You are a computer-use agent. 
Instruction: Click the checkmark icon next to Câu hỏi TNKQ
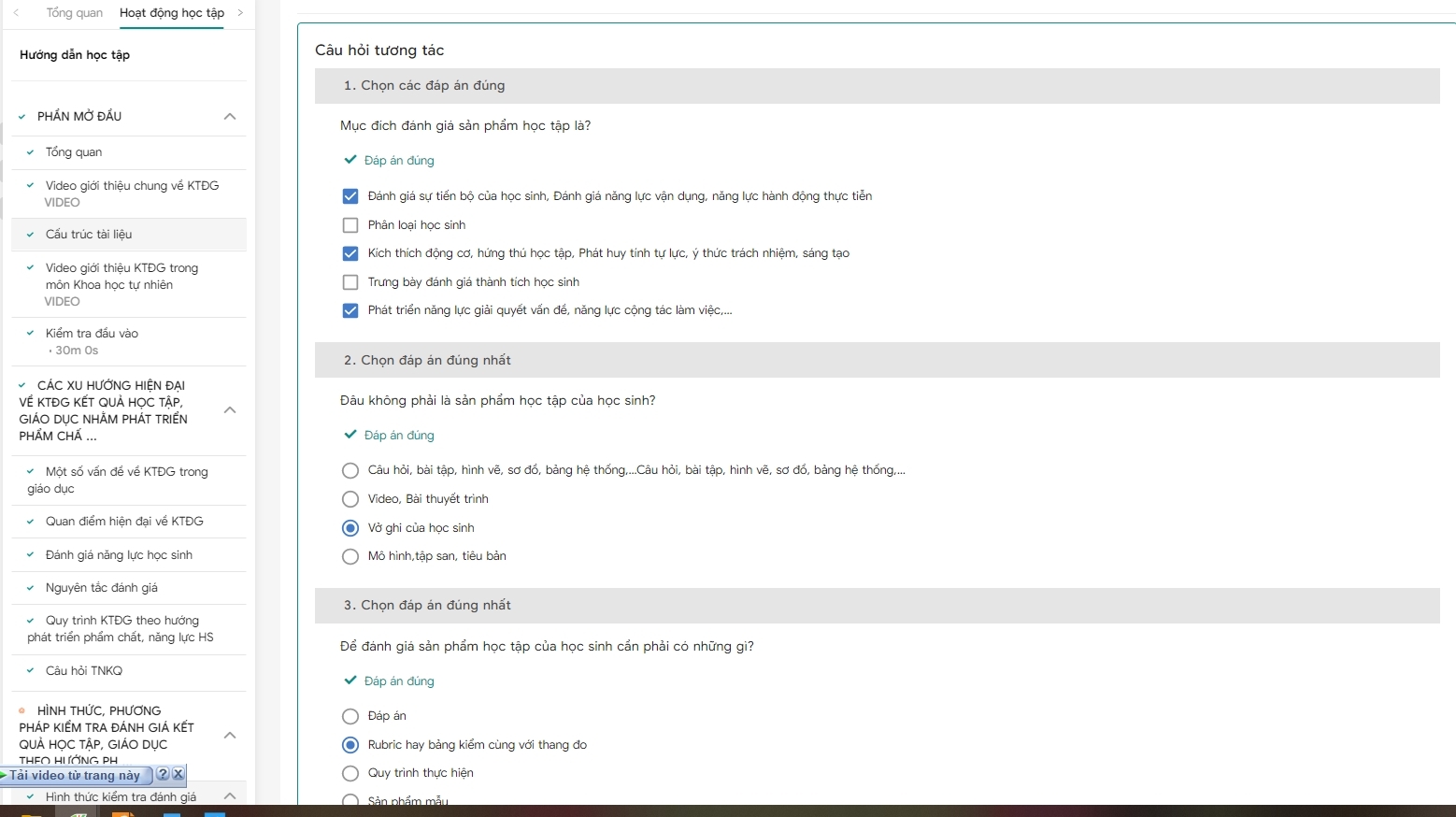point(30,670)
